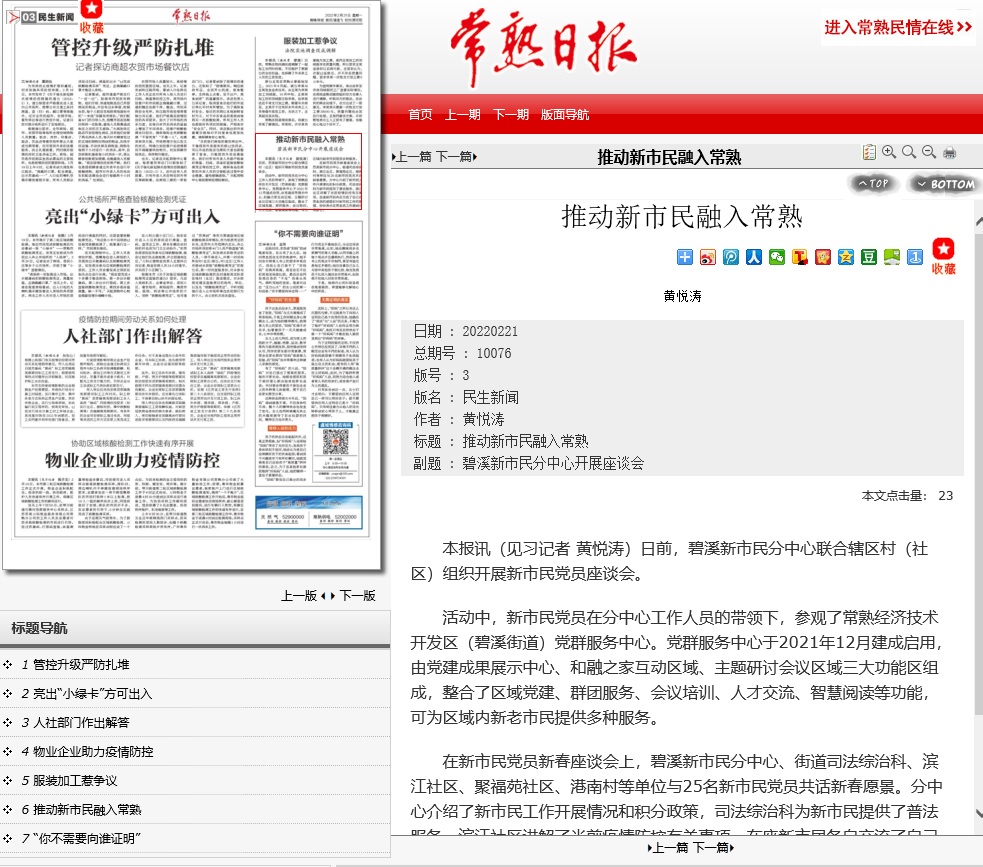Image resolution: width=983 pixels, height=867 pixels.
Task: Jump to article top with TOP button
Action: (874, 184)
